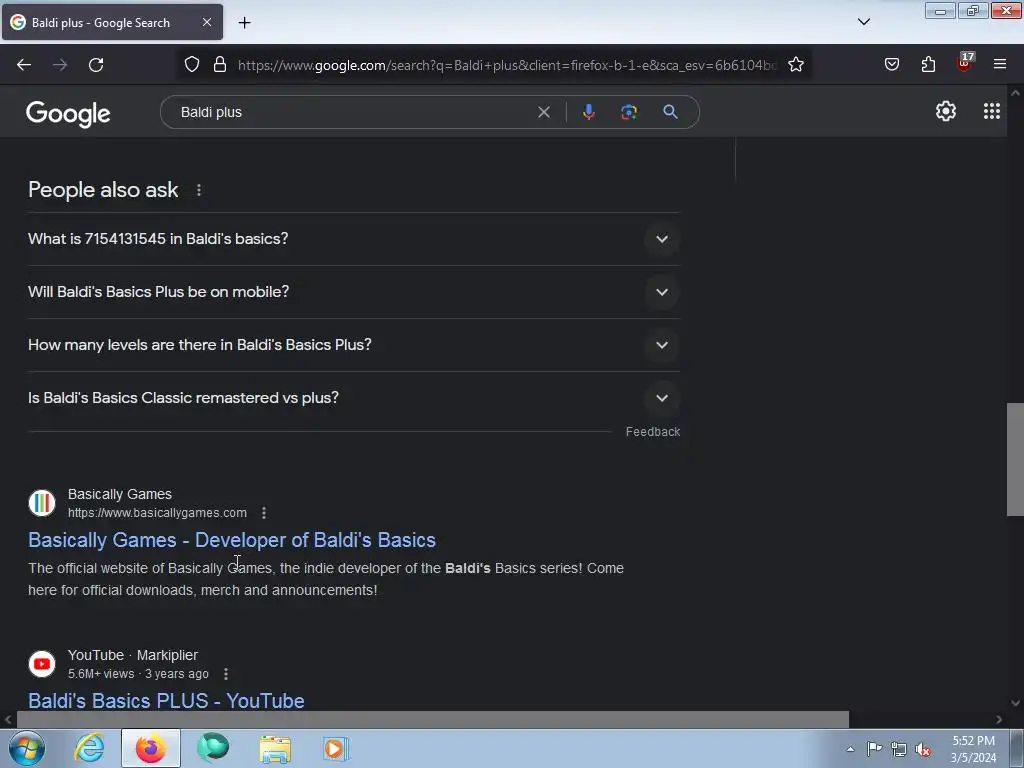The width and height of the screenshot is (1024, 768).
Task: Bookmark this page with the star
Action: click(795, 65)
